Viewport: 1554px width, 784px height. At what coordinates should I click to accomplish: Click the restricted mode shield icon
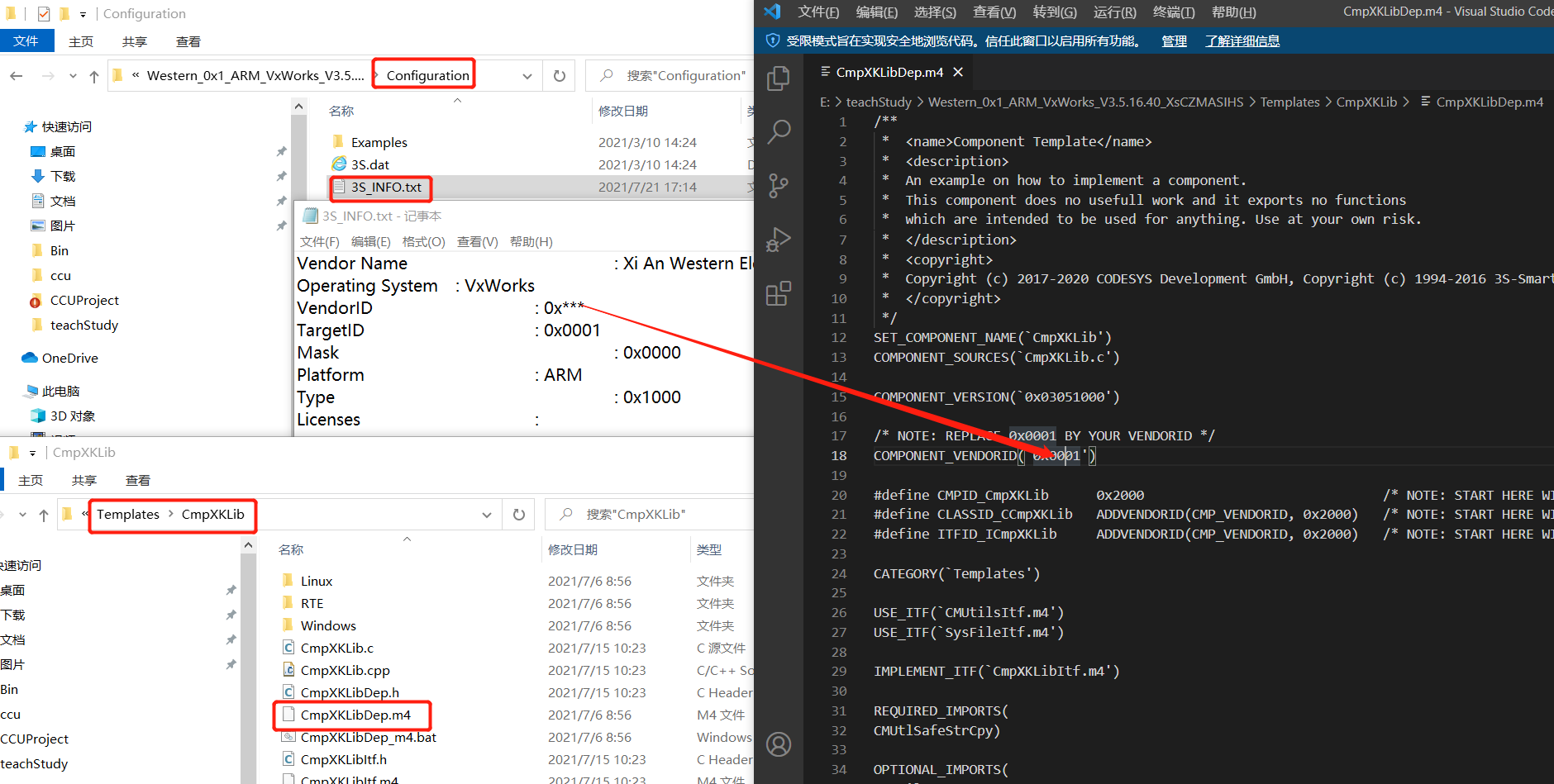point(773,40)
